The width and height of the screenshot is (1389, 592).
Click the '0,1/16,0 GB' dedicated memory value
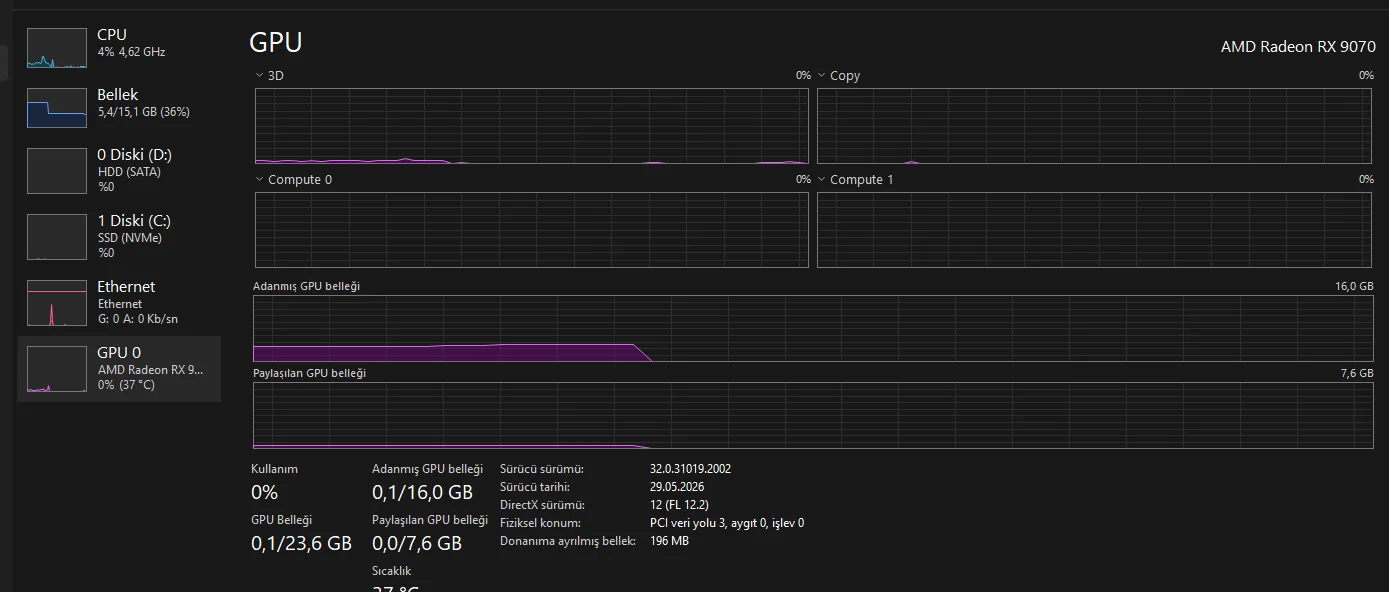click(422, 492)
